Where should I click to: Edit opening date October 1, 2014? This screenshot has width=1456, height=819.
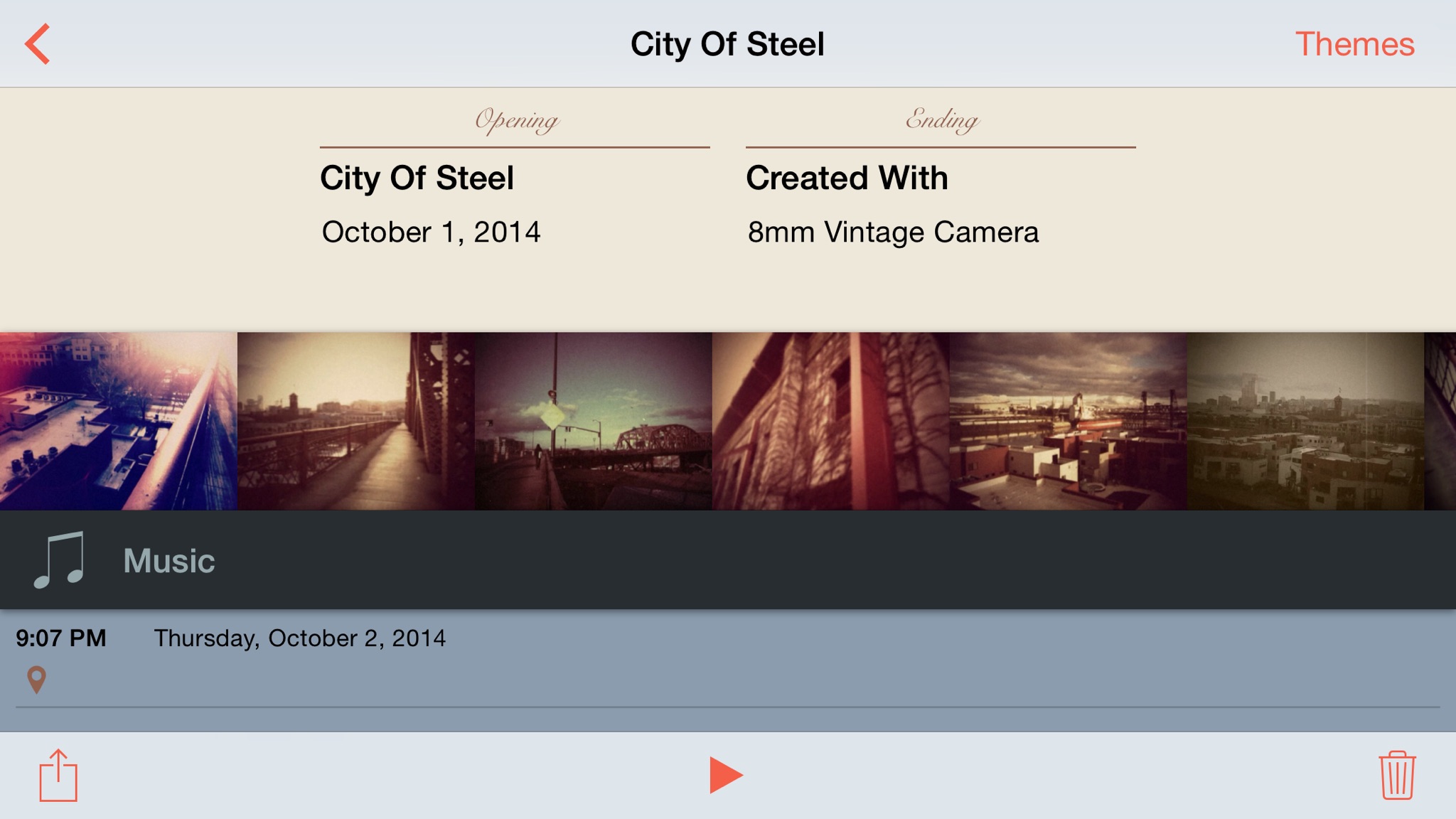pyautogui.click(x=431, y=232)
